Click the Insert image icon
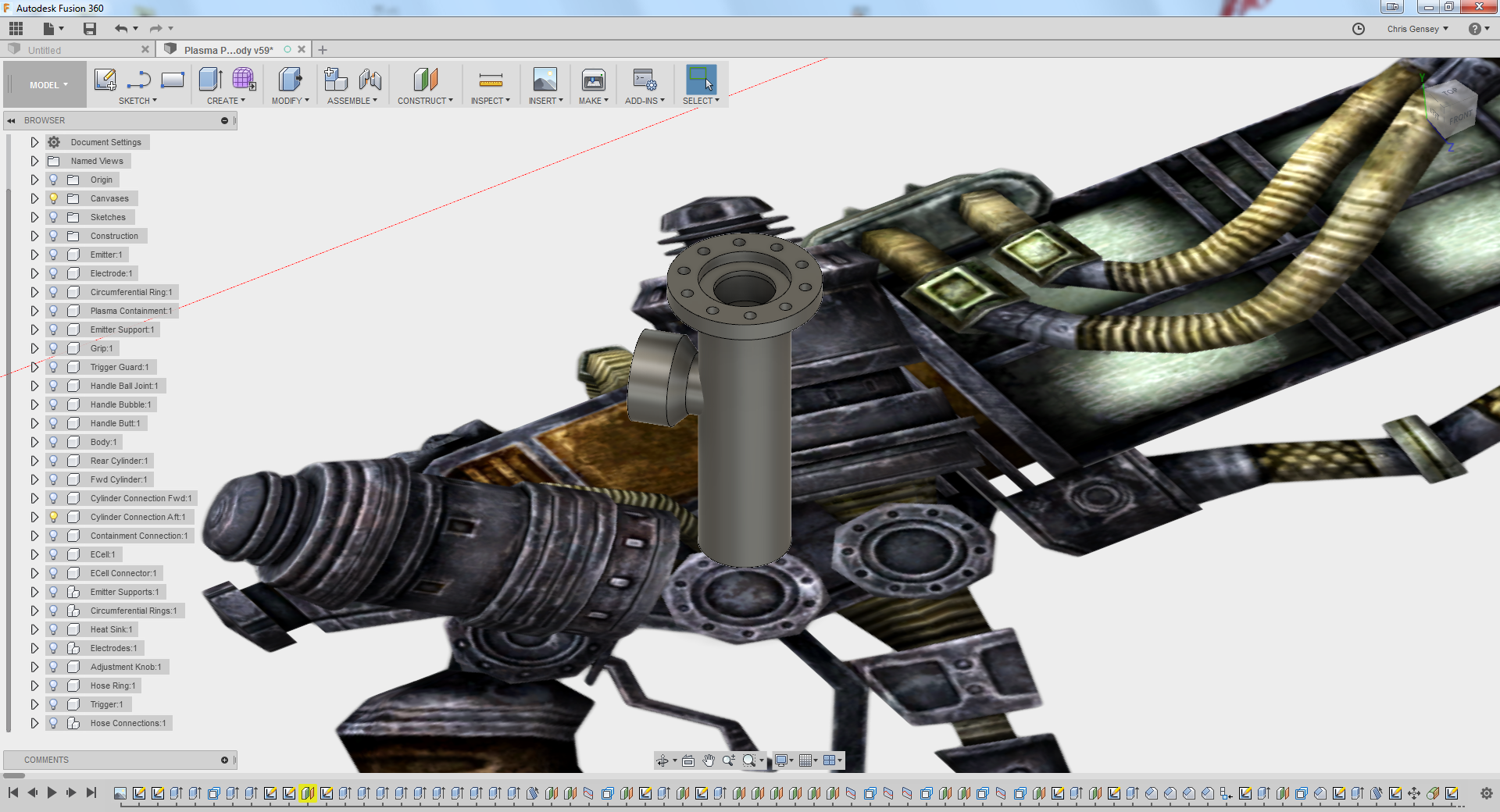This screenshot has height=812, width=1500. pyautogui.click(x=545, y=80)
